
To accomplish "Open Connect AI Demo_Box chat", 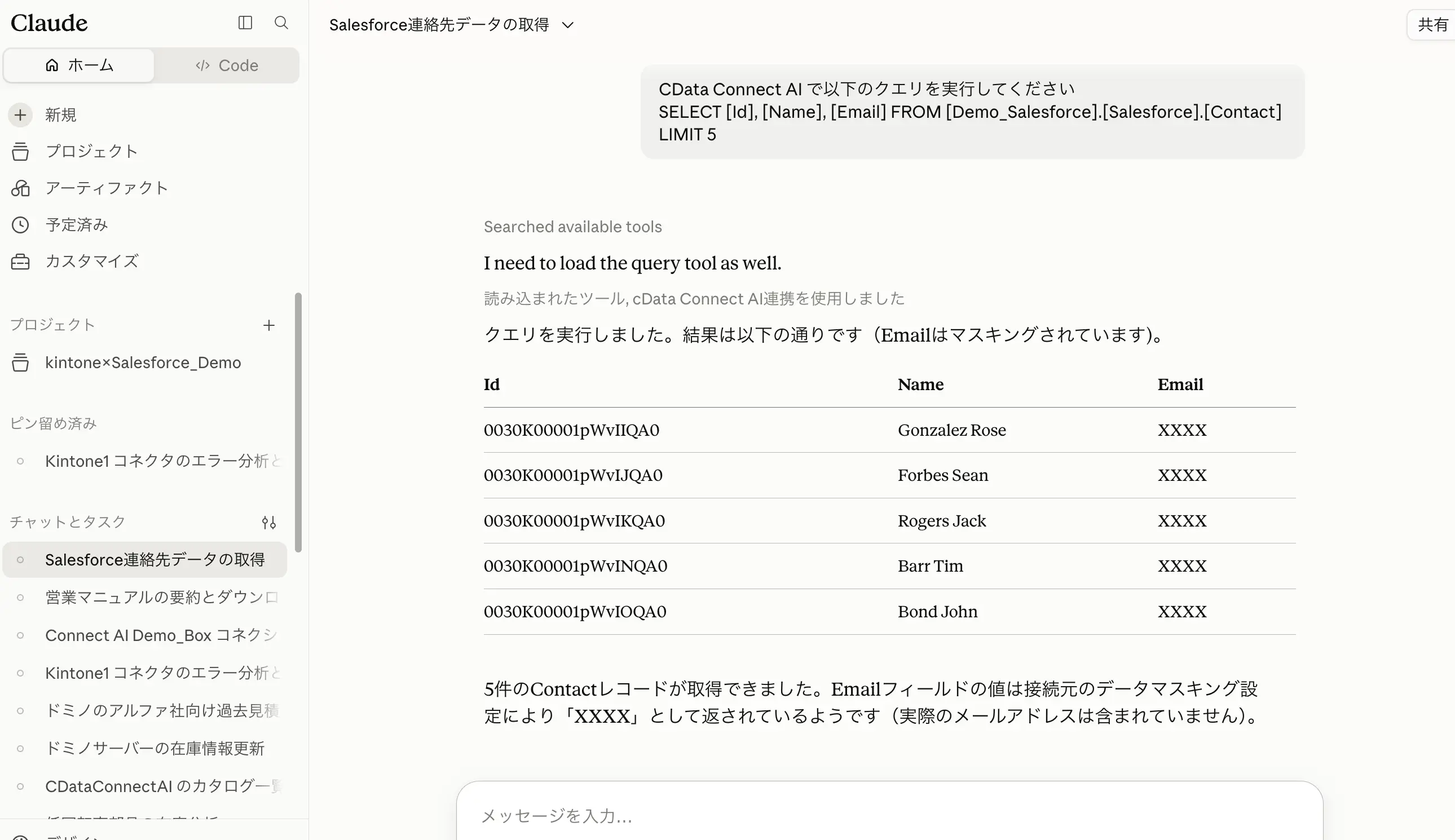I will coord(144,635).
